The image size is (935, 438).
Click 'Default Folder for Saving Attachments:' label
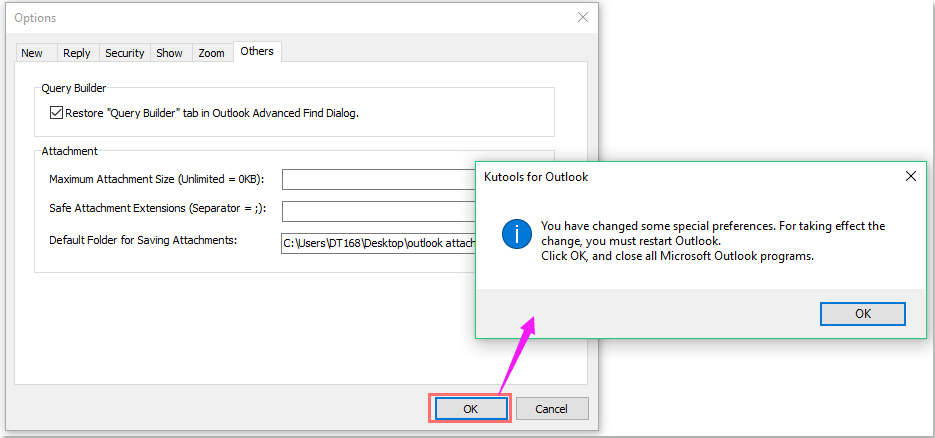(143, 240)
